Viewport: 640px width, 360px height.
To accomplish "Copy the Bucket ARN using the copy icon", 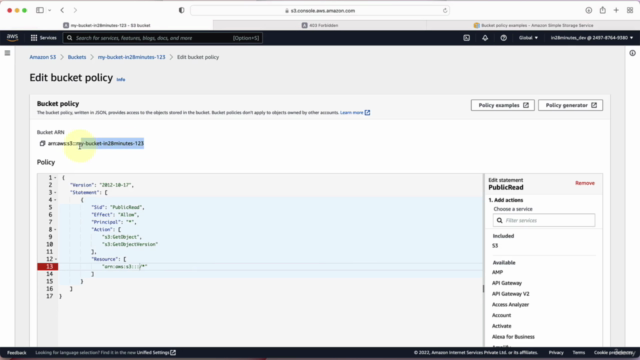I will (42, 143).
